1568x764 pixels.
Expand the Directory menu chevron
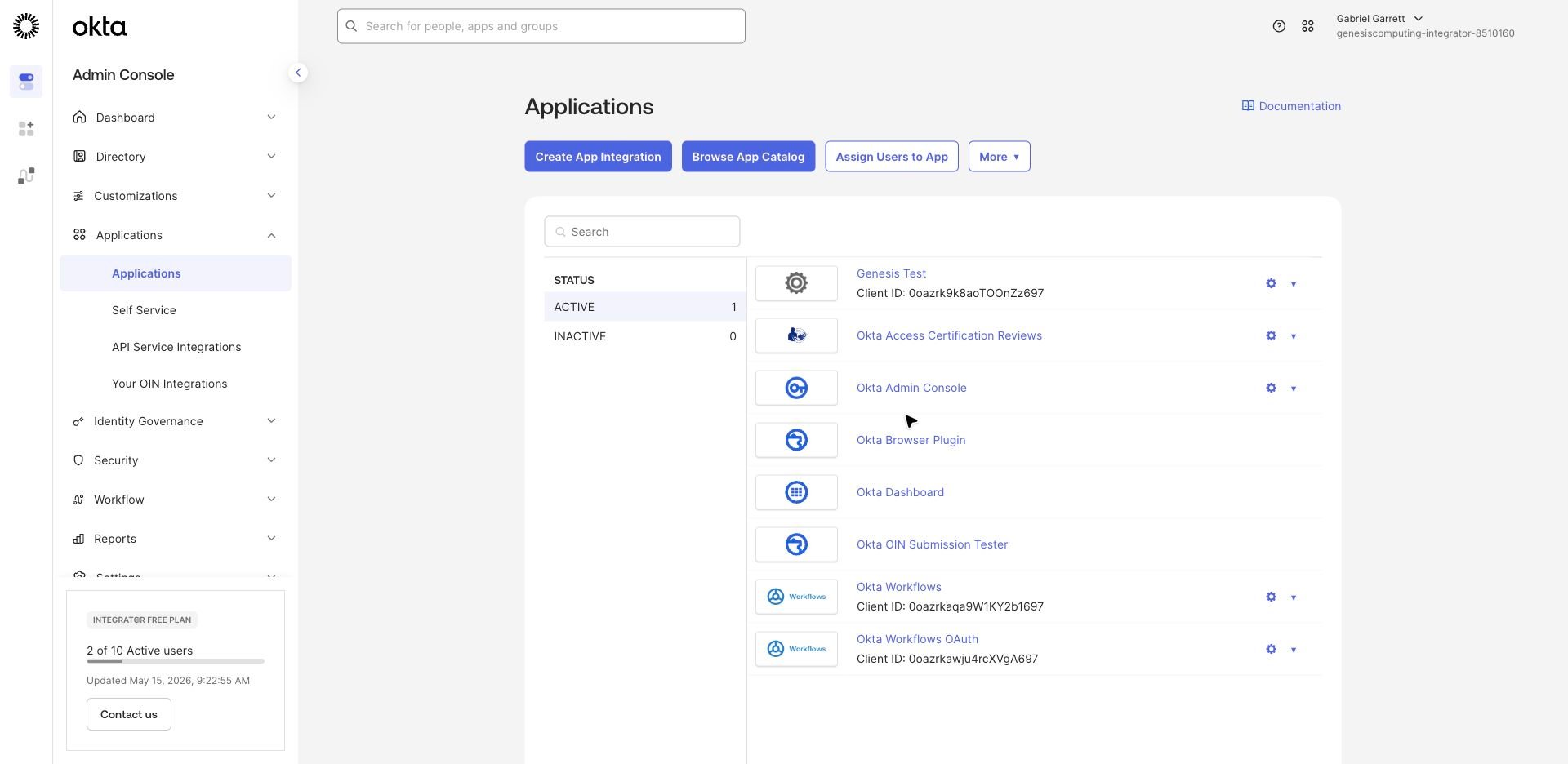(x=271, y=156)
